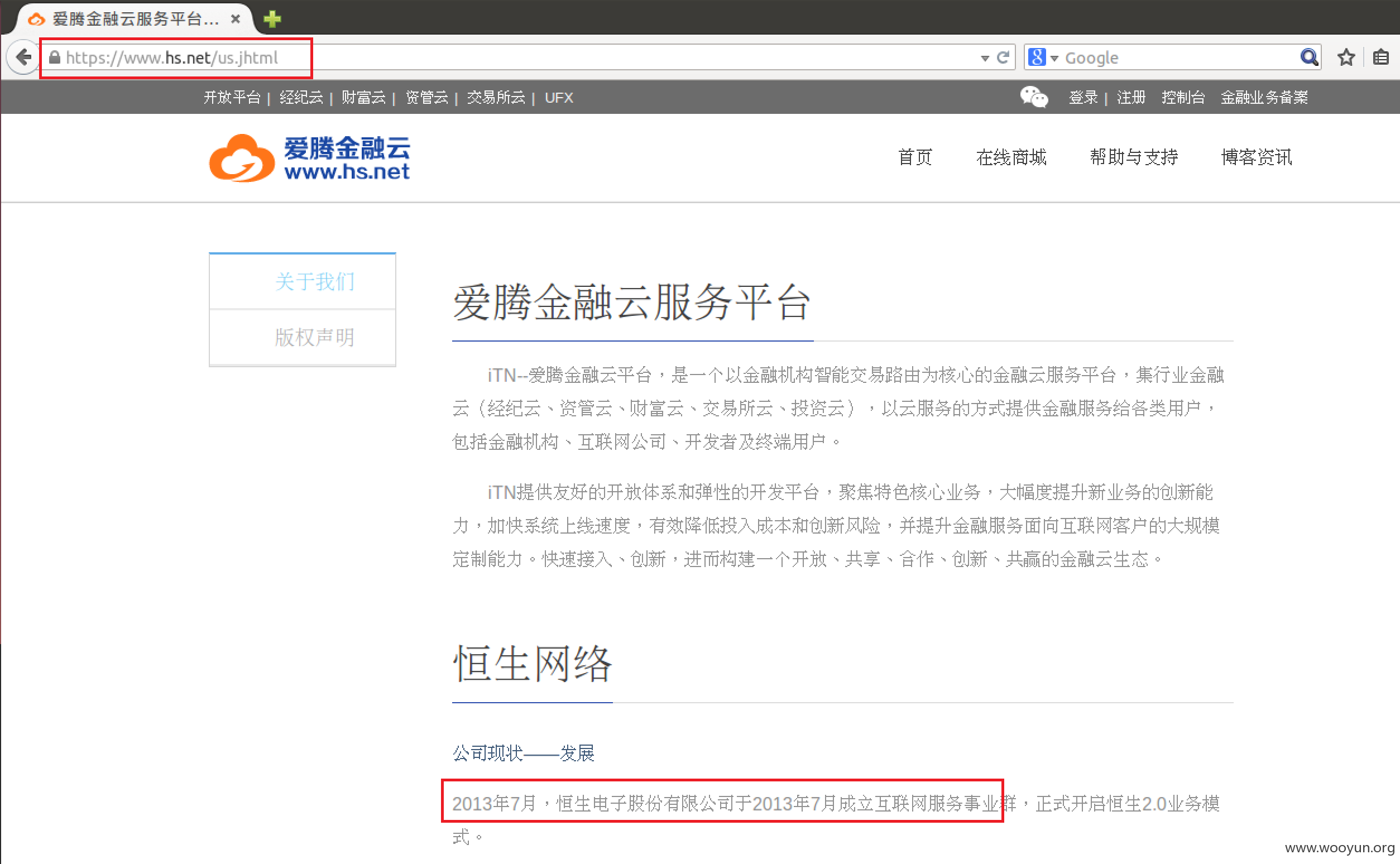Open the 金融业务备案 link
The height and width of the screenshot is (864, 1400).
point(1264,98)
